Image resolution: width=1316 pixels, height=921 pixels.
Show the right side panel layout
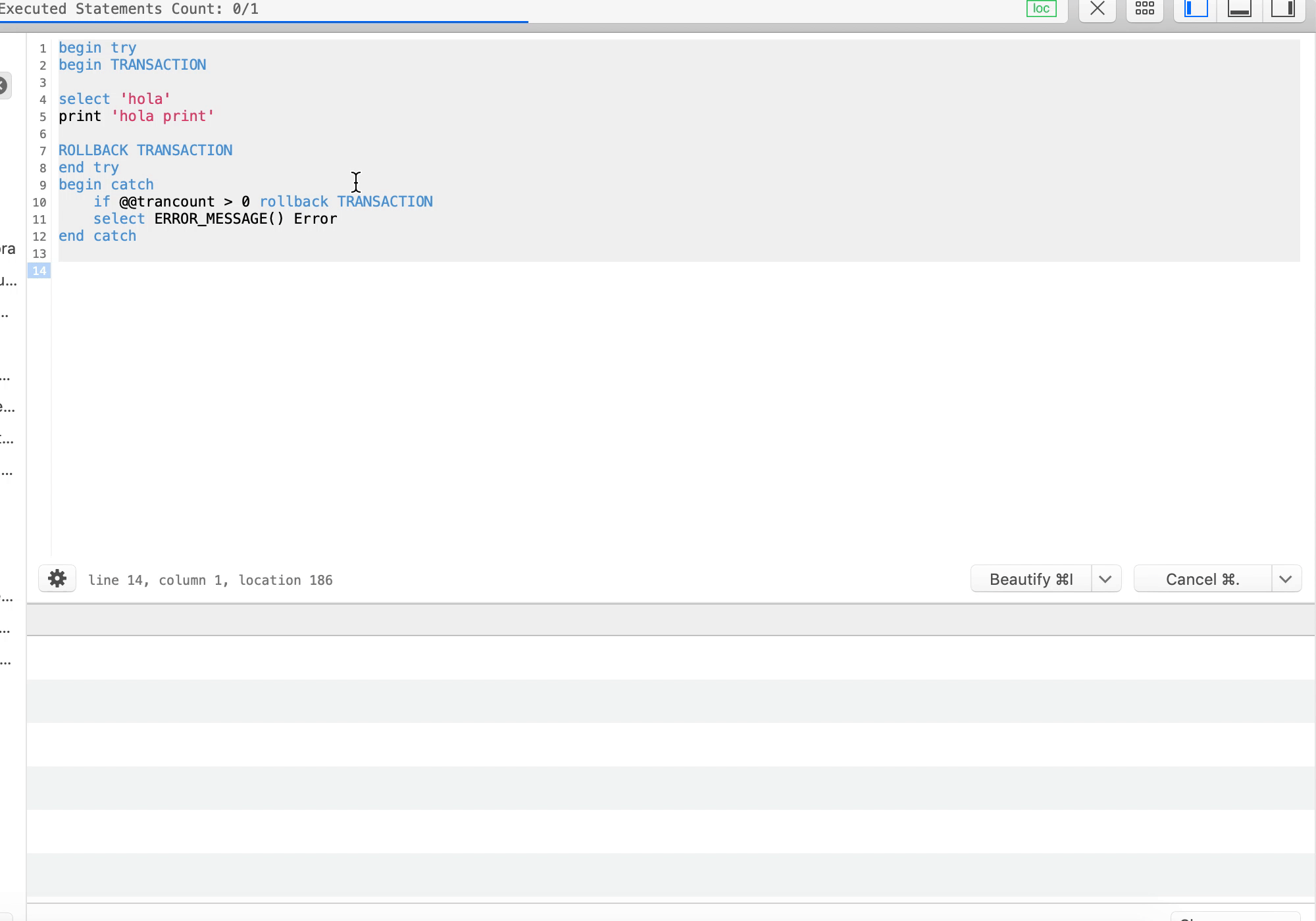point(1284,10)
